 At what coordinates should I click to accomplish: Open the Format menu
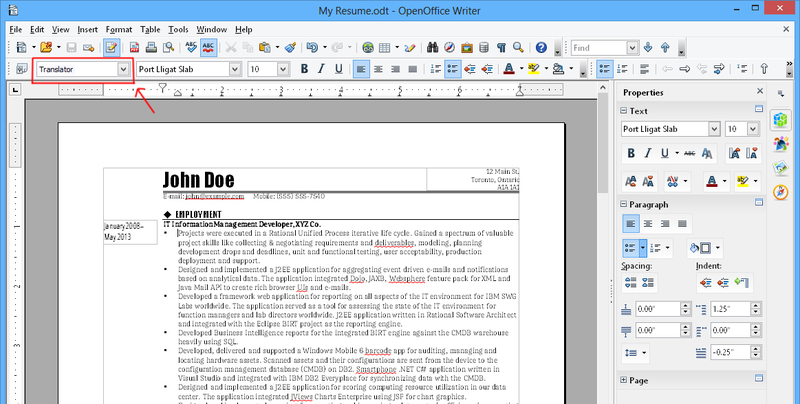[118, 30]
